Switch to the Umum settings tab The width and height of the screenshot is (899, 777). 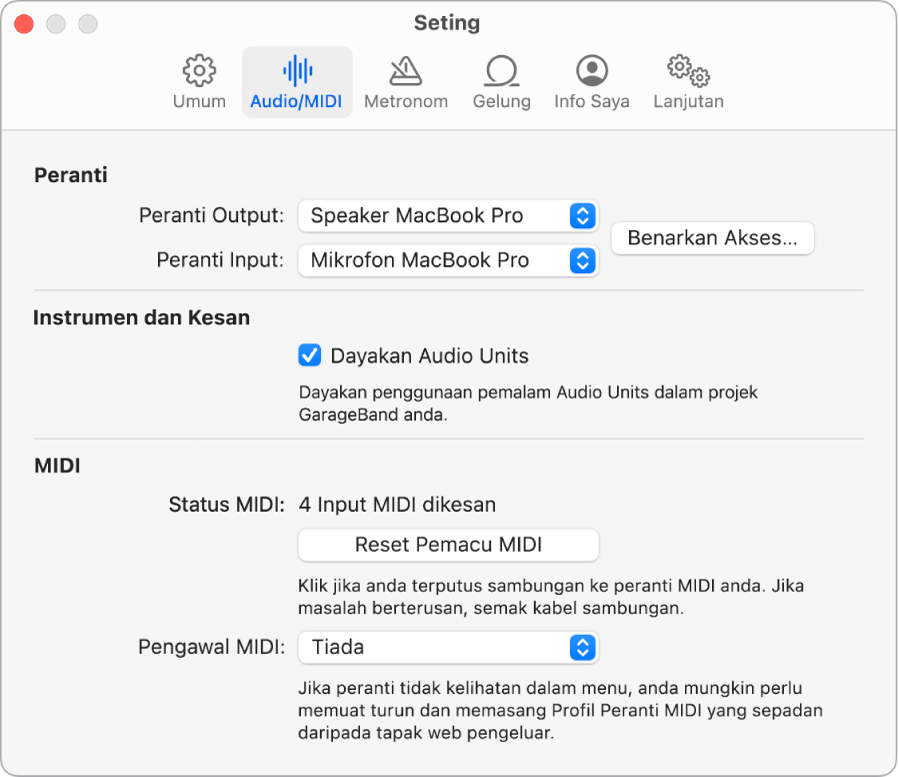point(198,82)
